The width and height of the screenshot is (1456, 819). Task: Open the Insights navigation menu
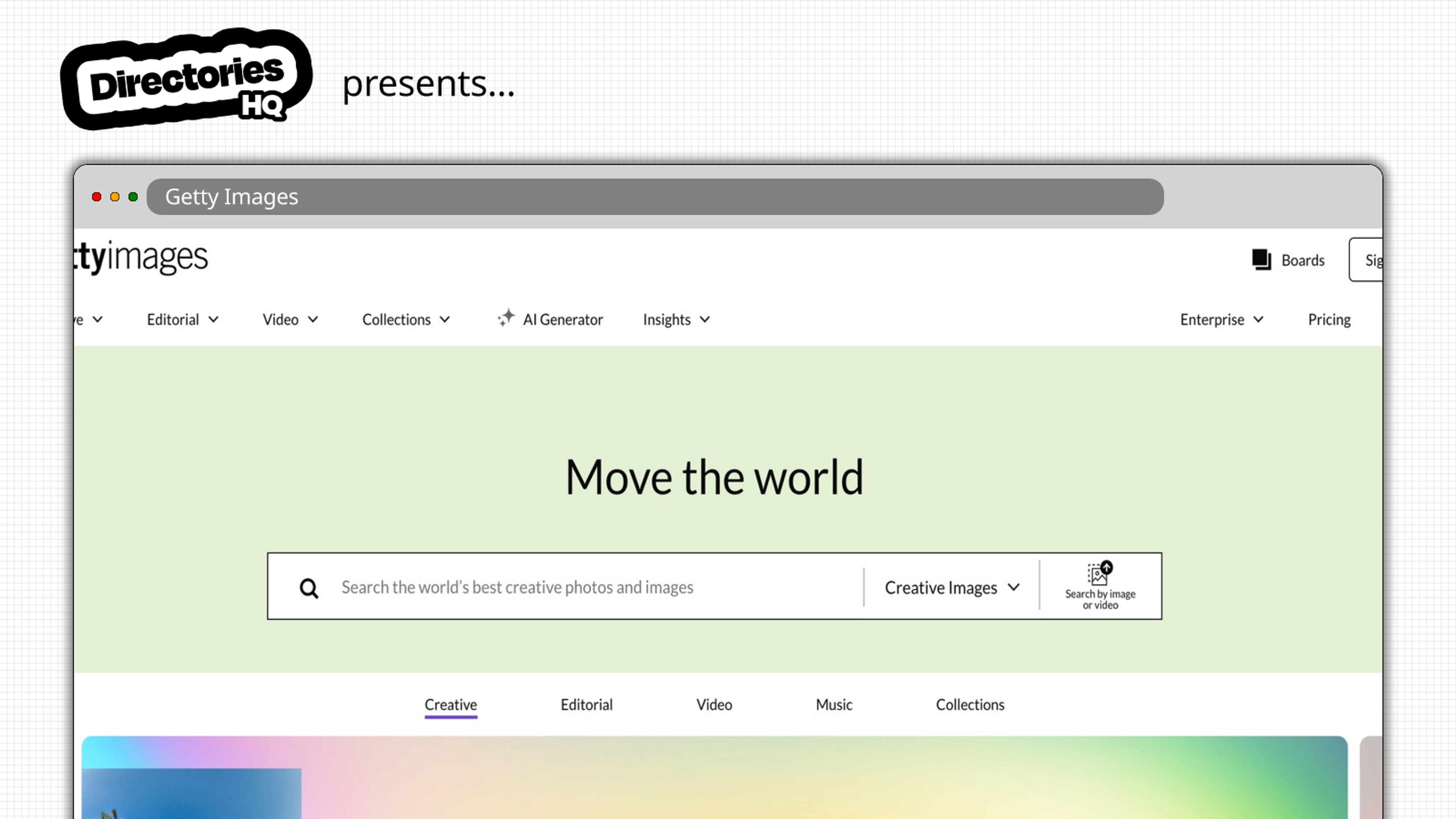pos(676,319)
